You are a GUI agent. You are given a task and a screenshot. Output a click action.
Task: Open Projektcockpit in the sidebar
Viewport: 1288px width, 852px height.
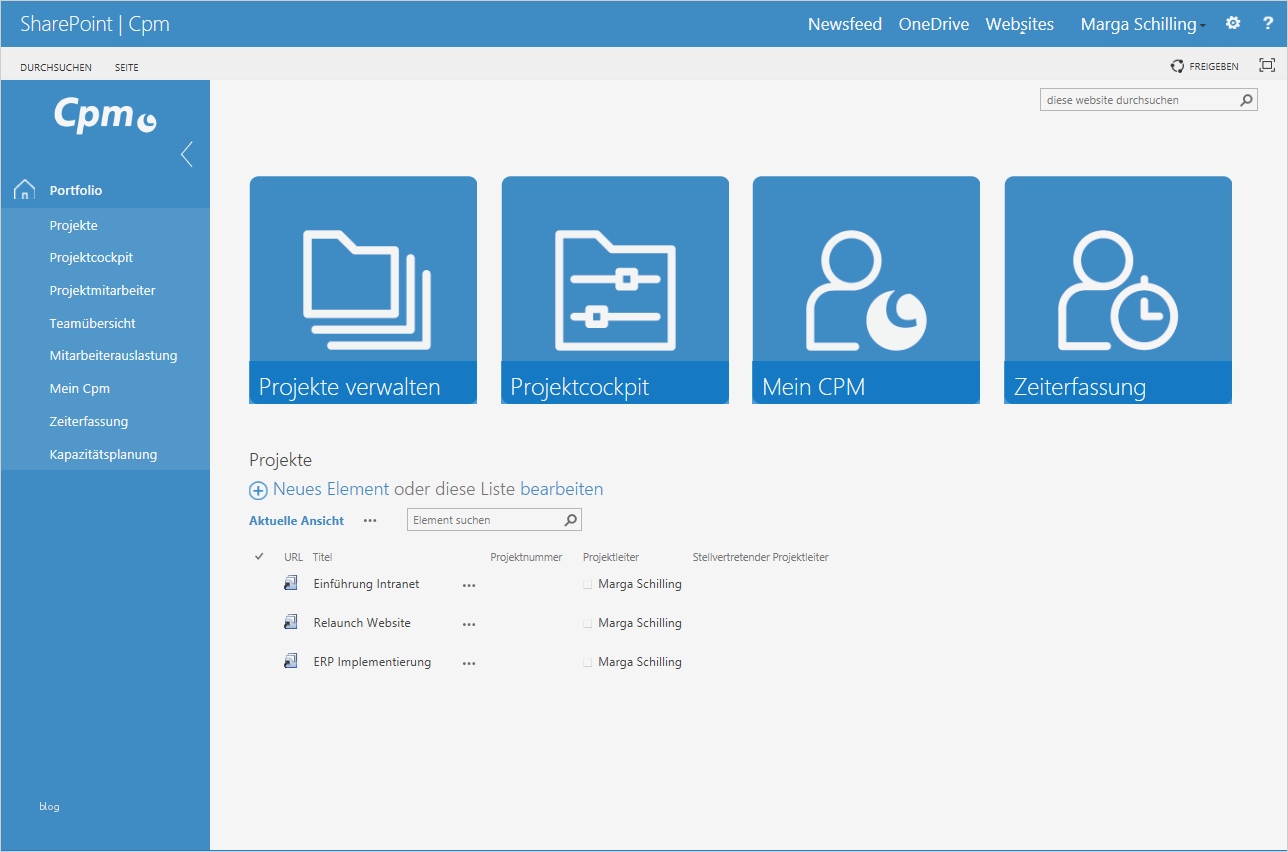tap(92, 257)
